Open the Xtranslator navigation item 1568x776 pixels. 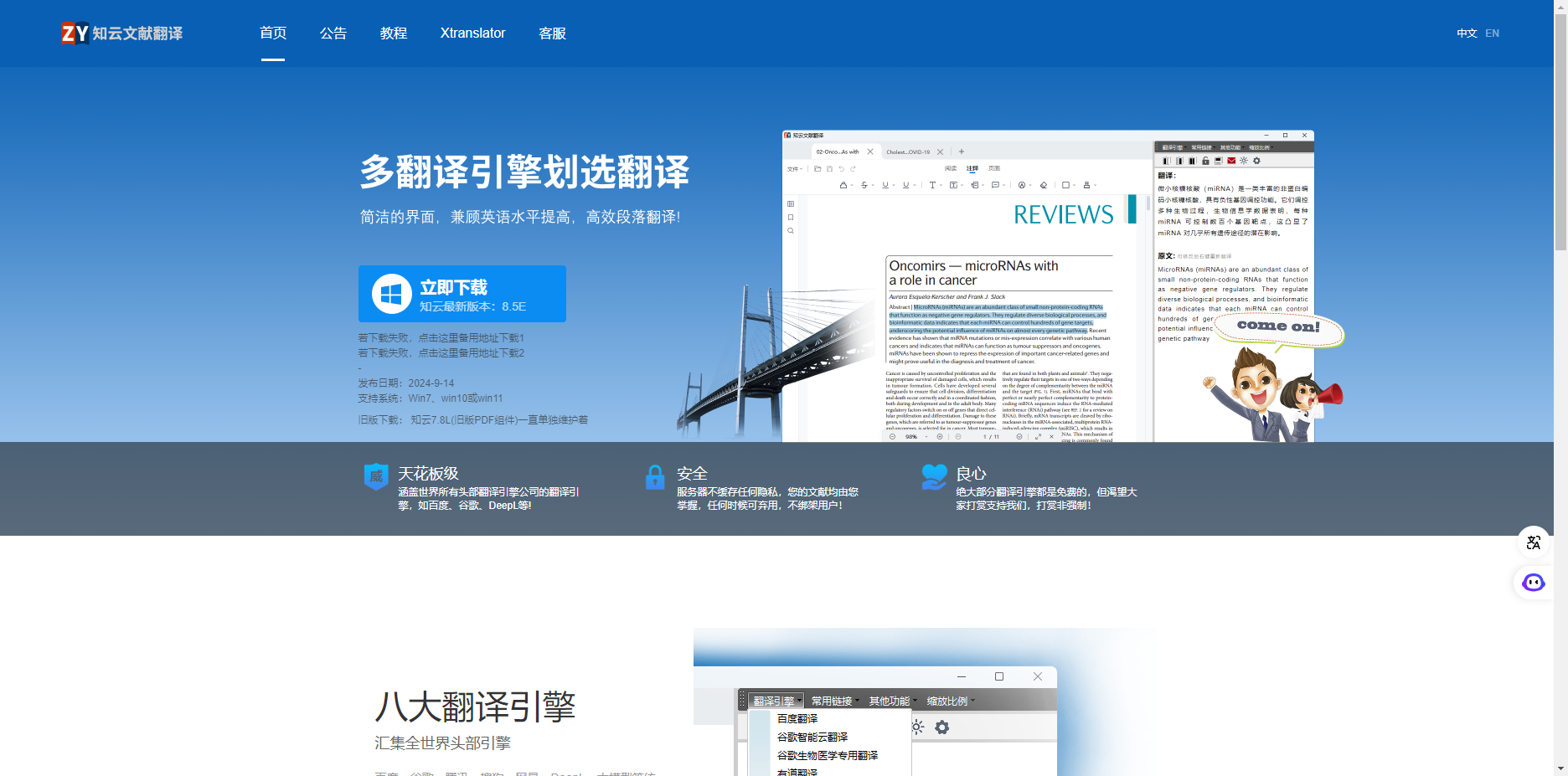click(473, 33)
